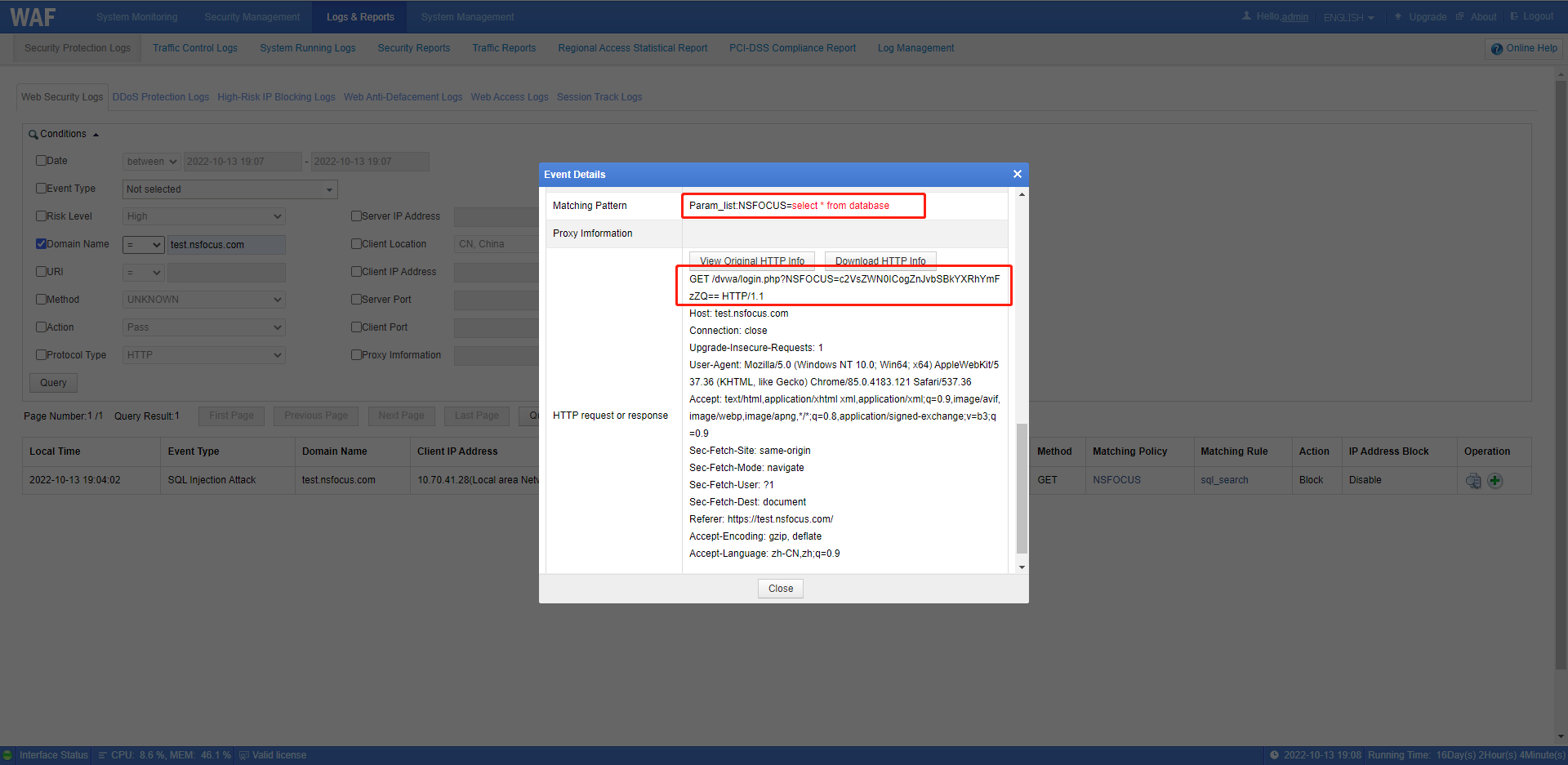Click the Online Help question mark icon
The image size is (1568, 765).
coord(1496,49)
